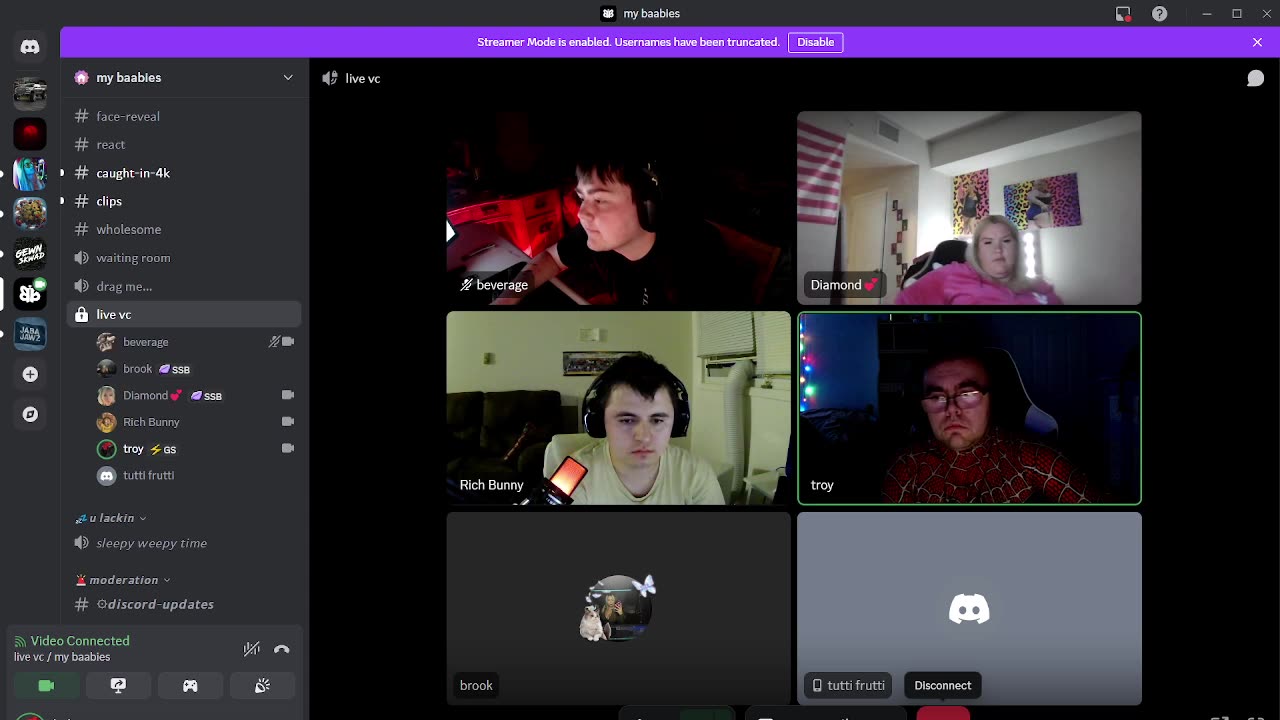Select troy in the voice member list
Viewport: 1280px width, 720px height.
pos(197,449)
